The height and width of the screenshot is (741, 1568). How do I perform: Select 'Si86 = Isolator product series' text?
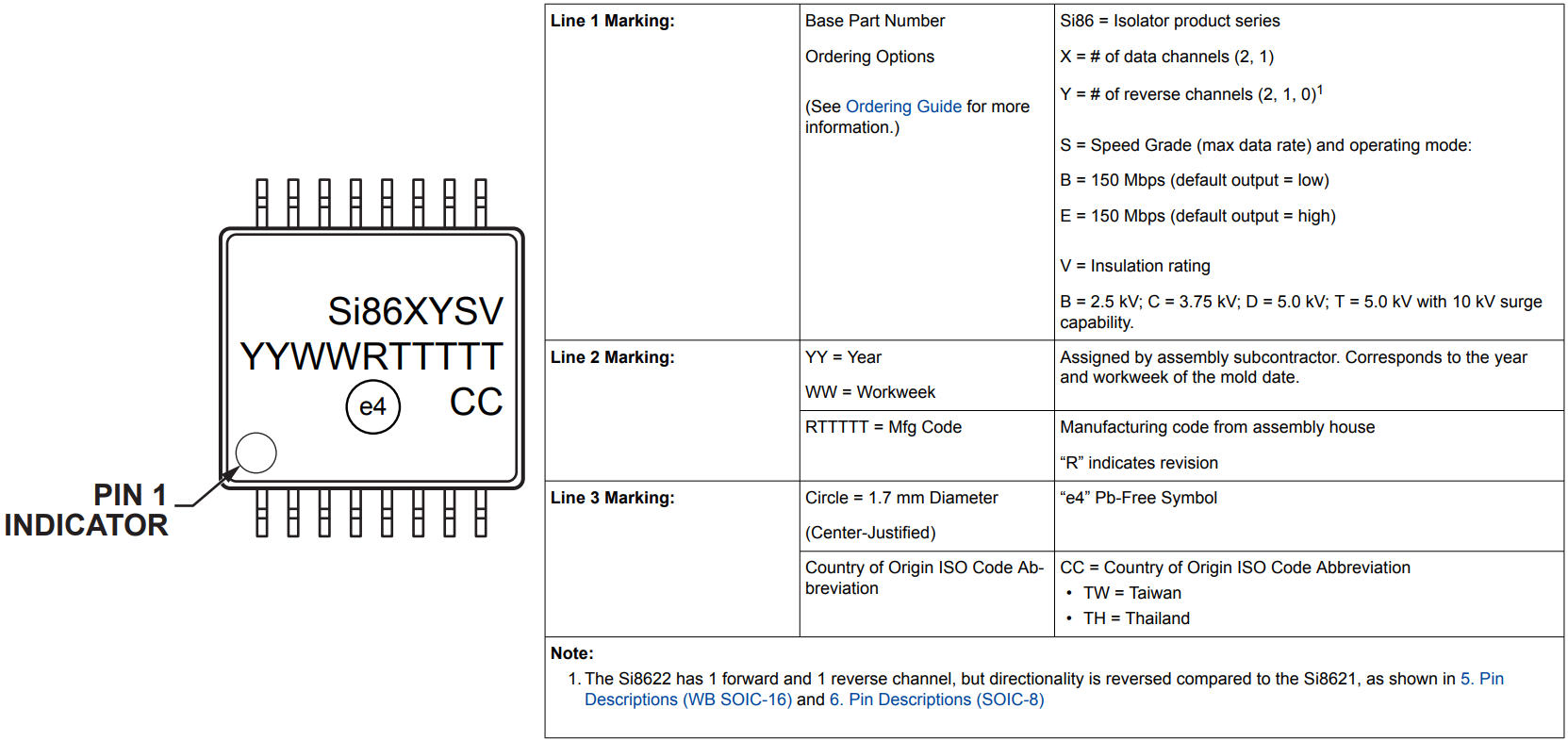click(x=1170, y=21)
